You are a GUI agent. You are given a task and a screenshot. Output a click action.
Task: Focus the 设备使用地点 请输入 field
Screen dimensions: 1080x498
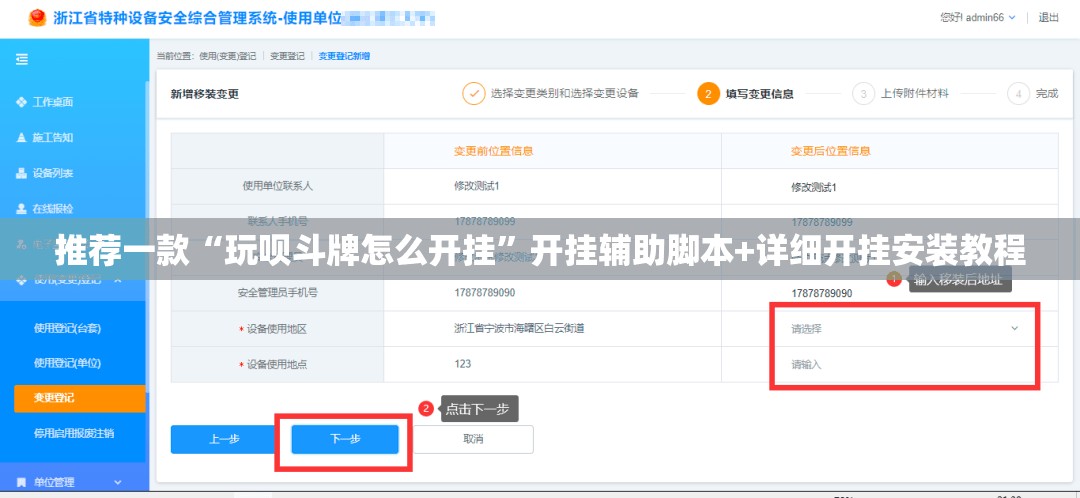coord(904,364)
